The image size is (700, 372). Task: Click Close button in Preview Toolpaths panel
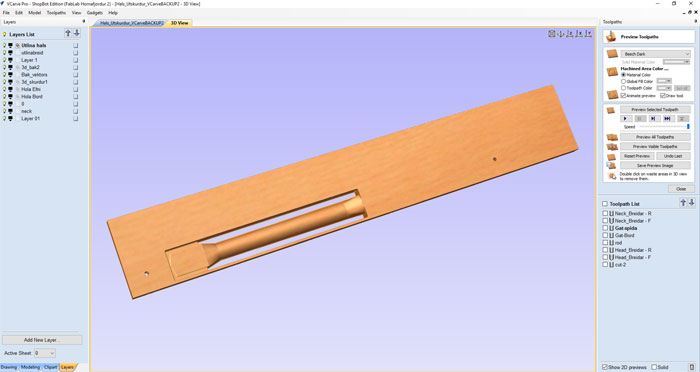click(681, 189)
